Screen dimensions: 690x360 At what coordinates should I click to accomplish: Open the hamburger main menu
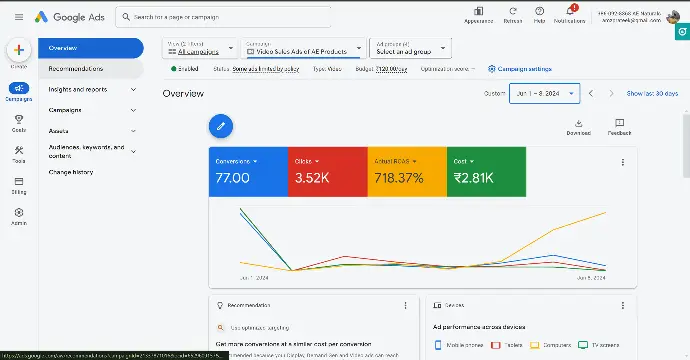(x=19, y=17)
